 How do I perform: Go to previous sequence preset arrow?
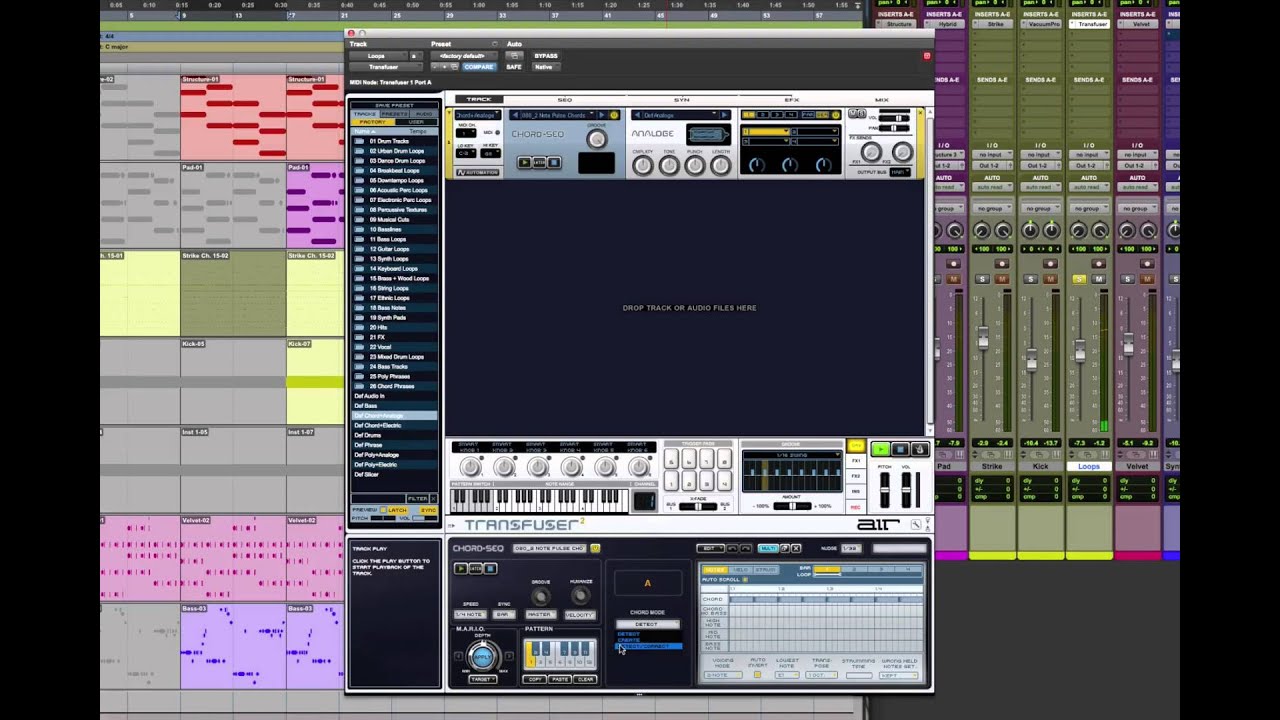[x=514, y=115]
